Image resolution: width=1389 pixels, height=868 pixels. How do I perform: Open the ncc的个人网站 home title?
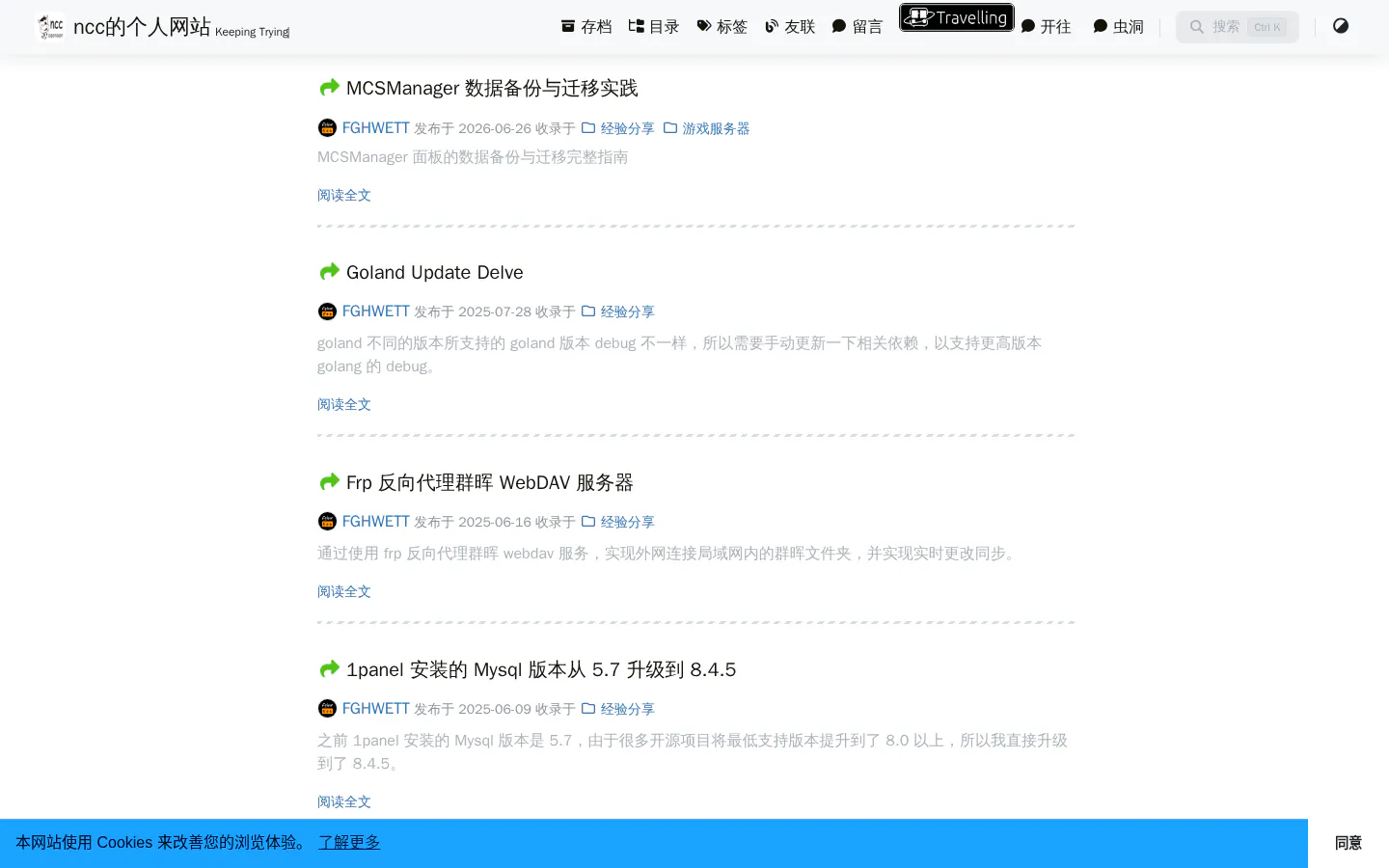[142, 27]
